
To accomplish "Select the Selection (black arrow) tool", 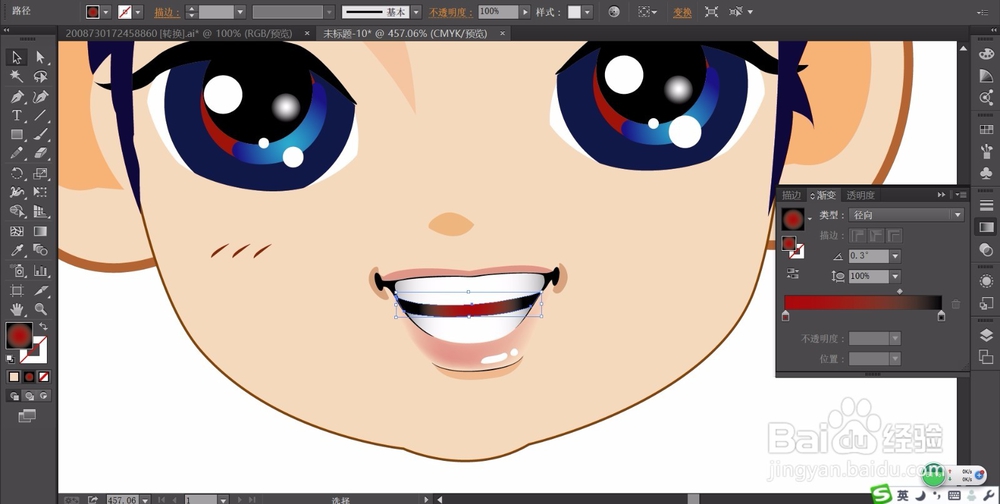I will point(17,57).
